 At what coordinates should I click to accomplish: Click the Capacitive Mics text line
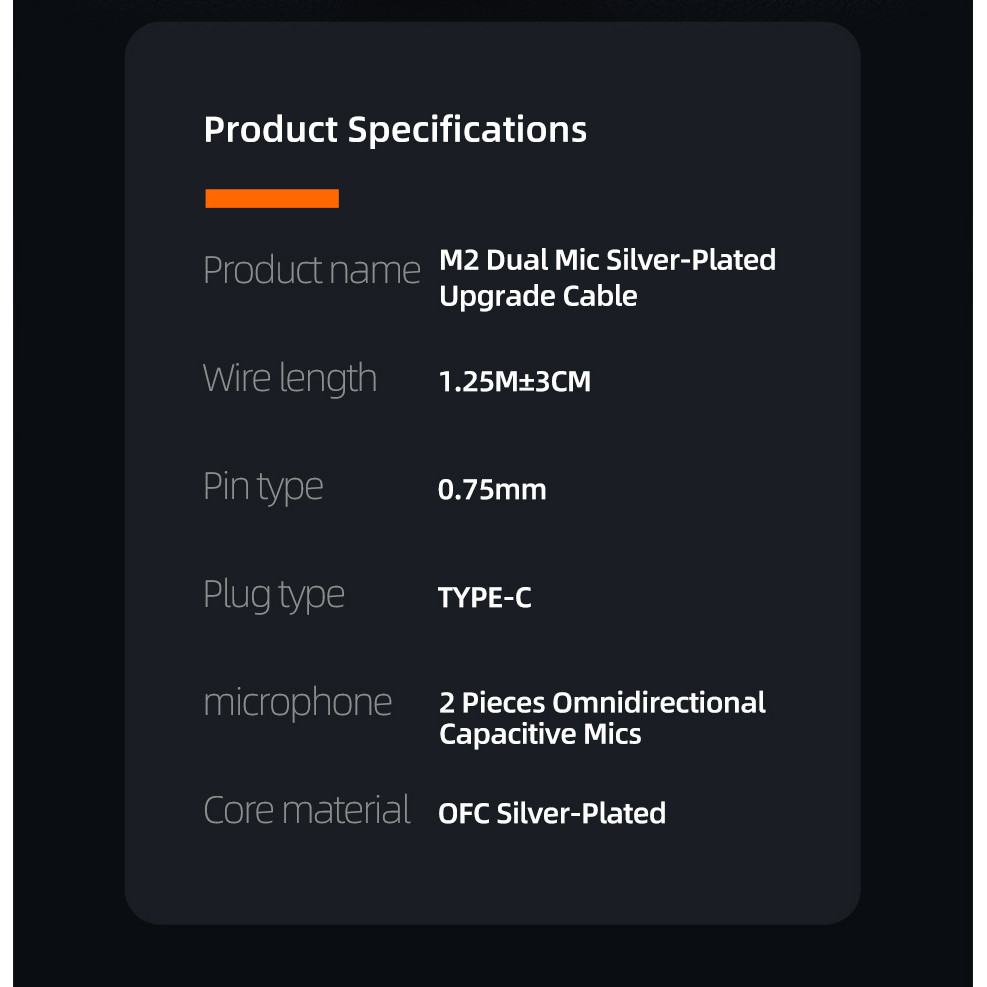tap(540, 734)
